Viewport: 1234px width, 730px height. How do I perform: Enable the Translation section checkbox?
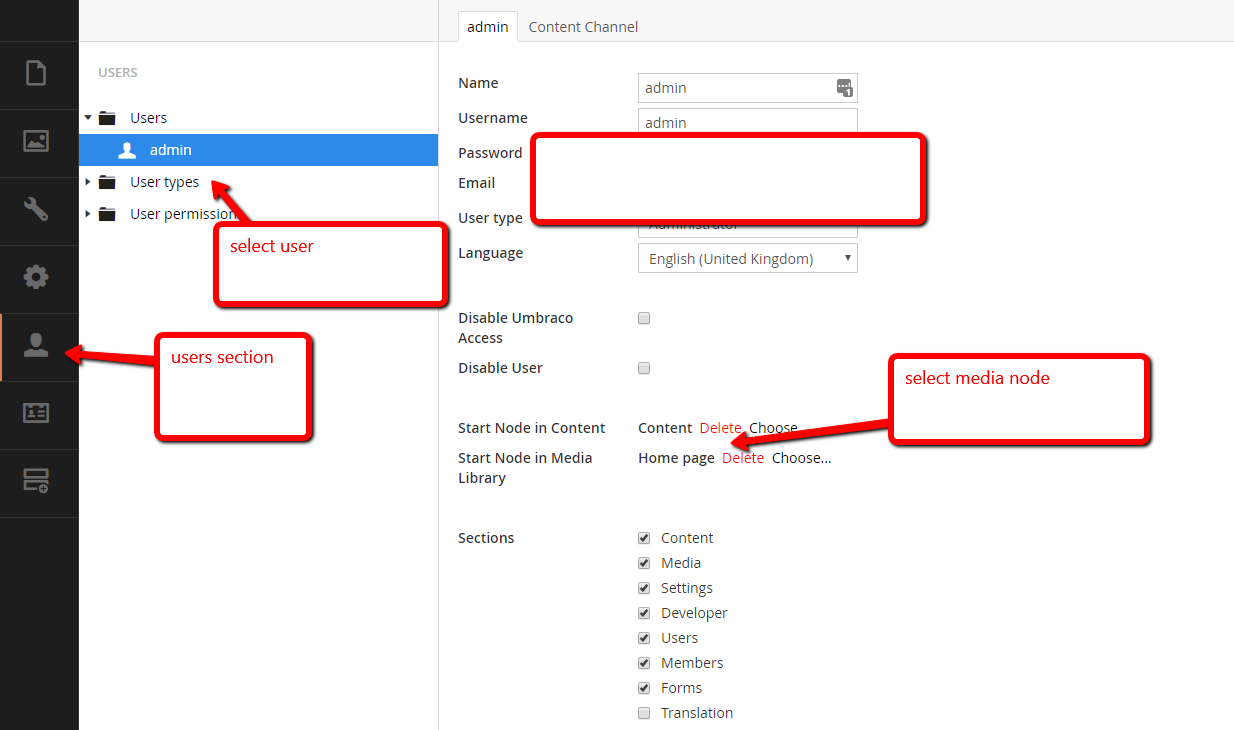click(x=644, y=713)
